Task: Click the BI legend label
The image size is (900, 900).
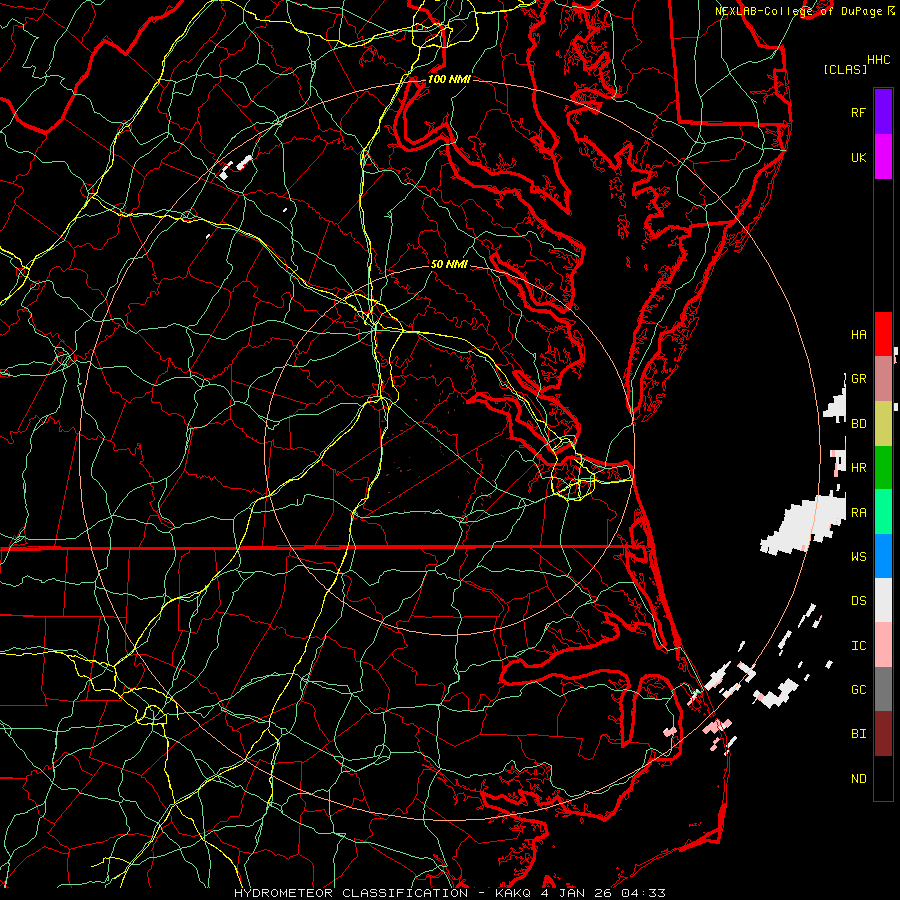Action: click(858, 733)
